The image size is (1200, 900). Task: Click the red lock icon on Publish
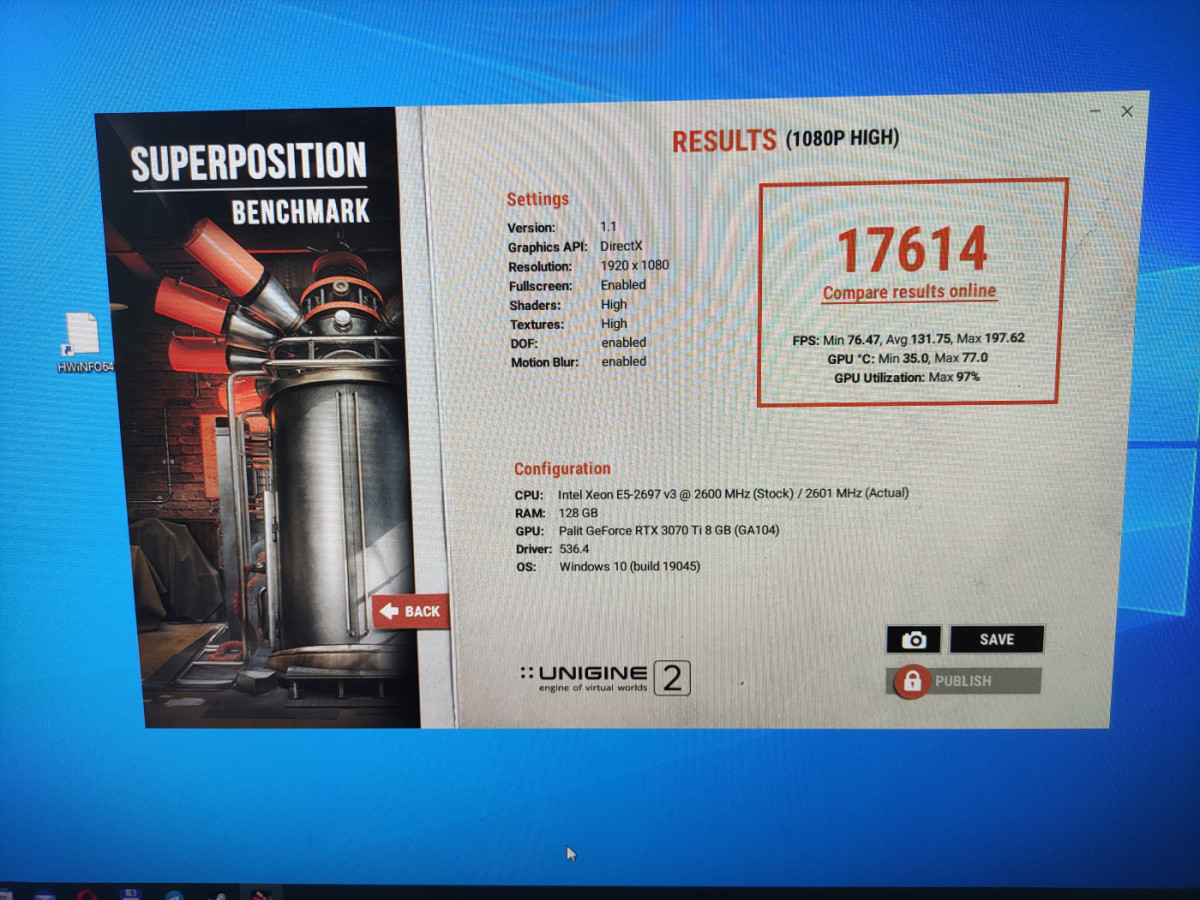(911, 682)
